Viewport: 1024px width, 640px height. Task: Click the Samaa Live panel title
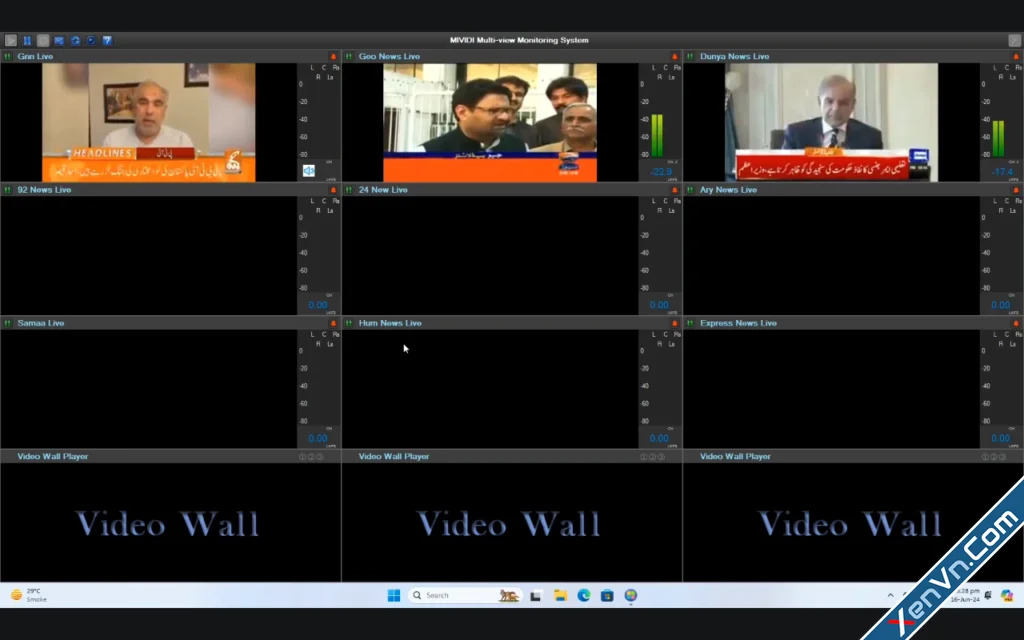tap(40, 323)
